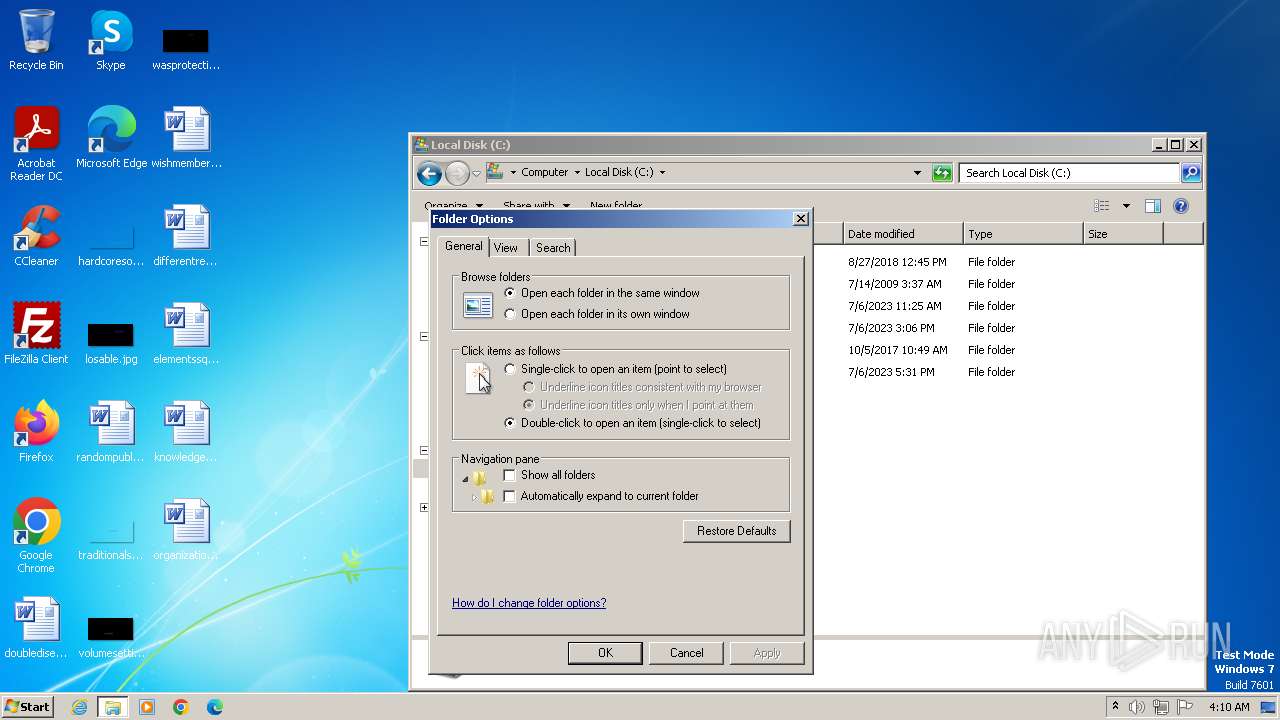Show hidden tray icons arrow
The image size is (1280, 720).
click(x=1115, y=707)
